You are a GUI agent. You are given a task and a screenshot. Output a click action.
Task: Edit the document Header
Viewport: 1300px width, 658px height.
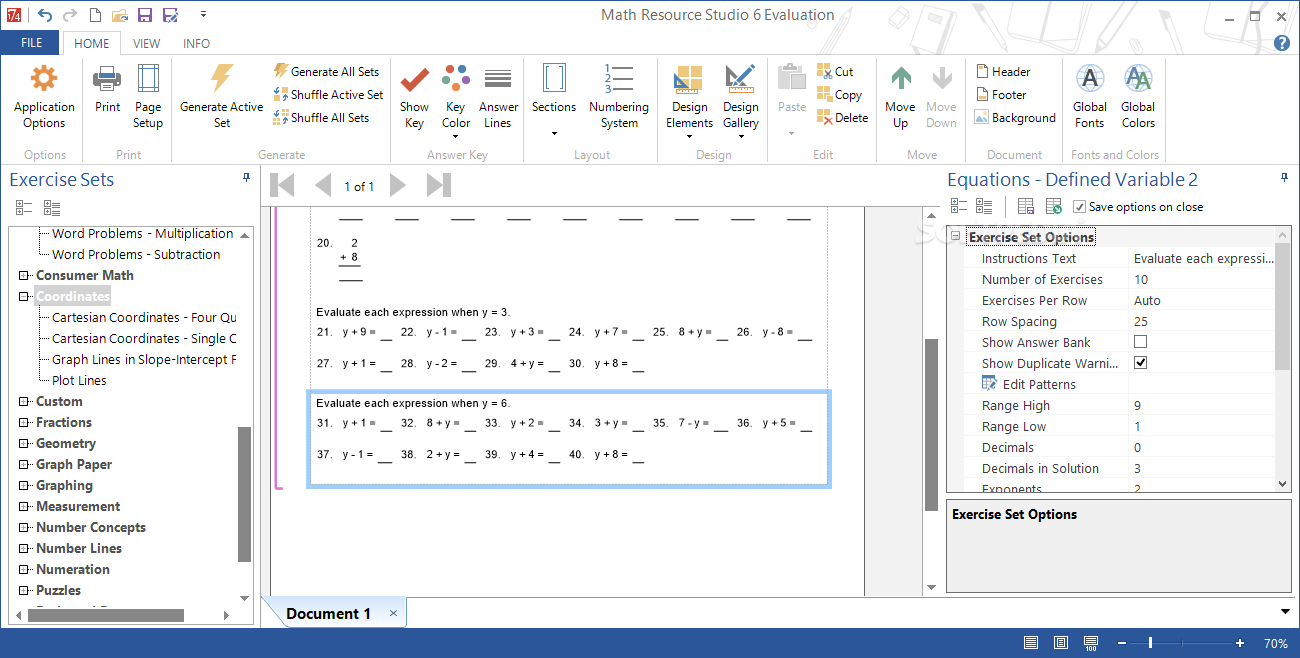(1002, 72)
